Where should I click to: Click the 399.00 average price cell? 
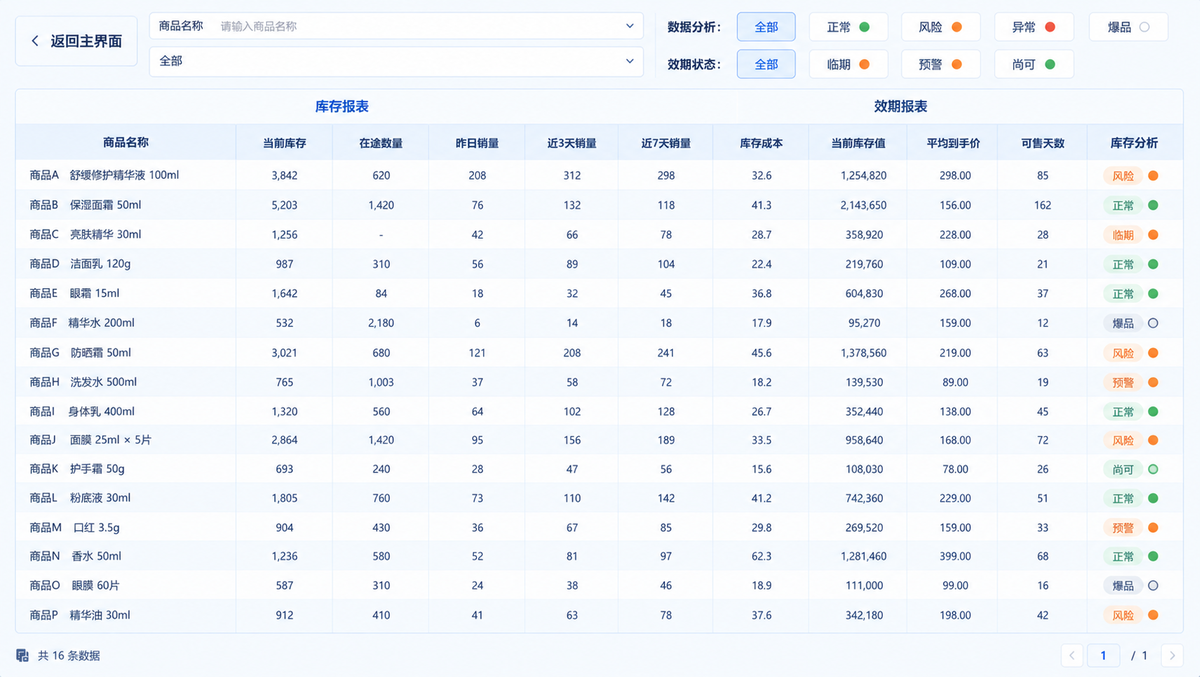955,557
